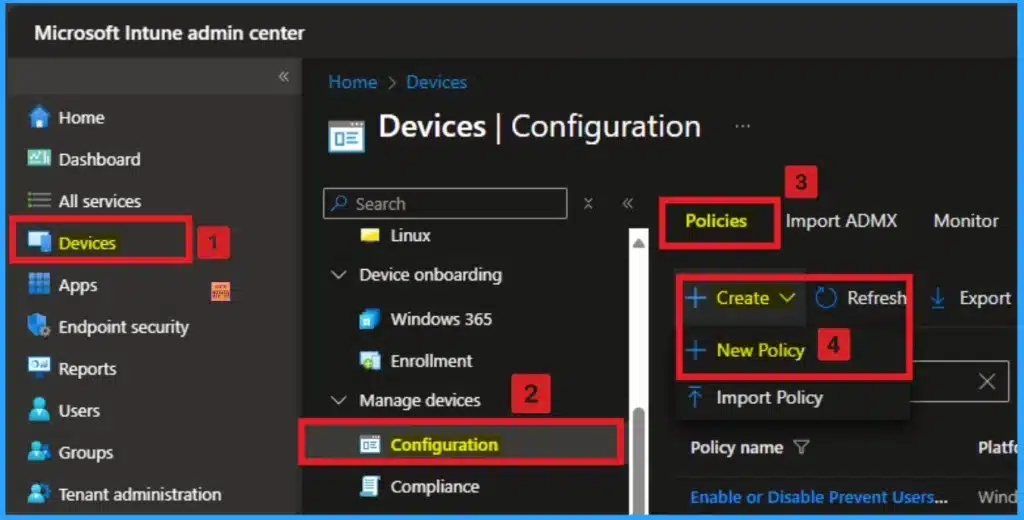
Task: Select Windows 365 tree item text
Action: pyautogui.click(x=441, y=319)
